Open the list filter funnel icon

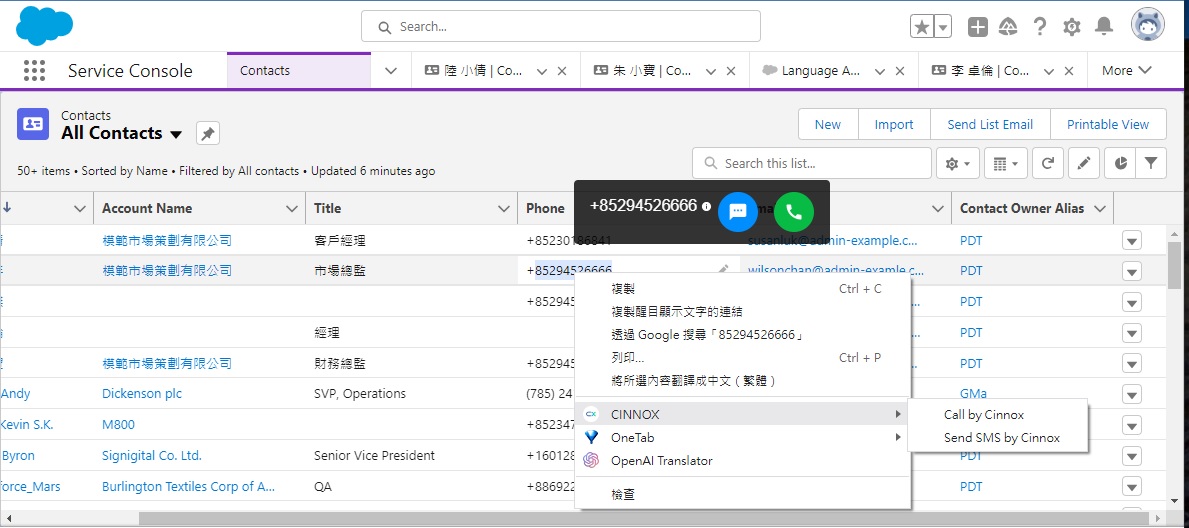coord(1151,163)
